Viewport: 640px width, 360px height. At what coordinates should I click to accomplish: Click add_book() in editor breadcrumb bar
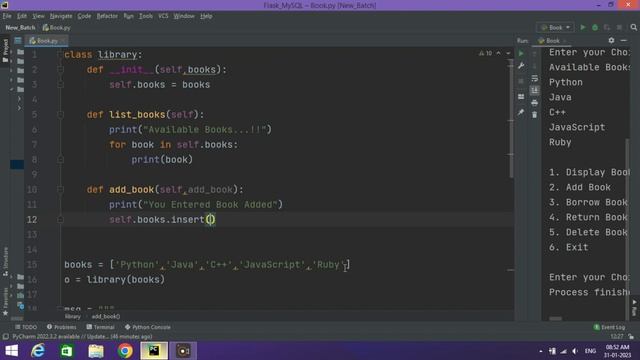(106, 316)
